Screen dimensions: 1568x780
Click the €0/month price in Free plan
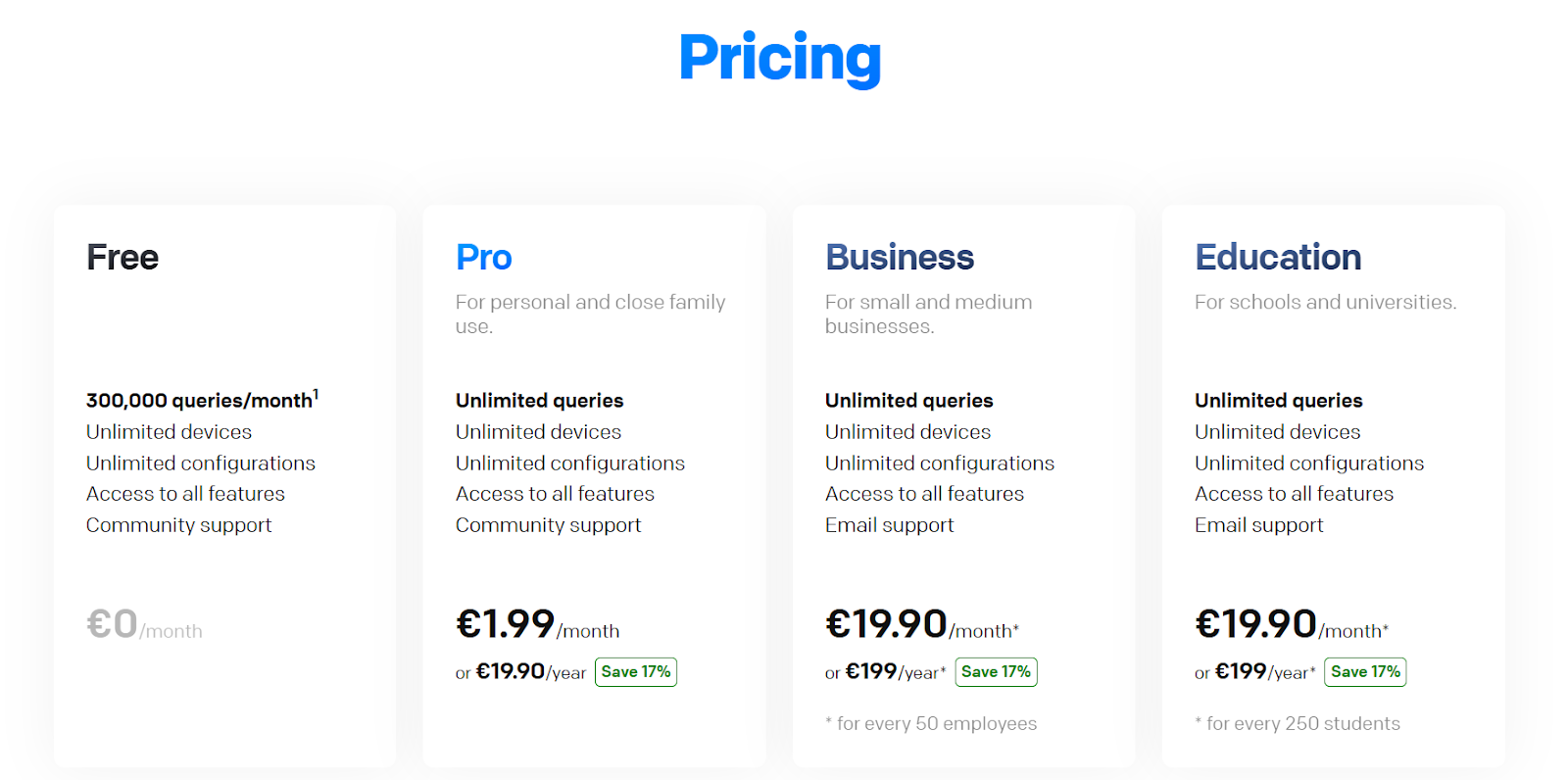pos(144,625)
